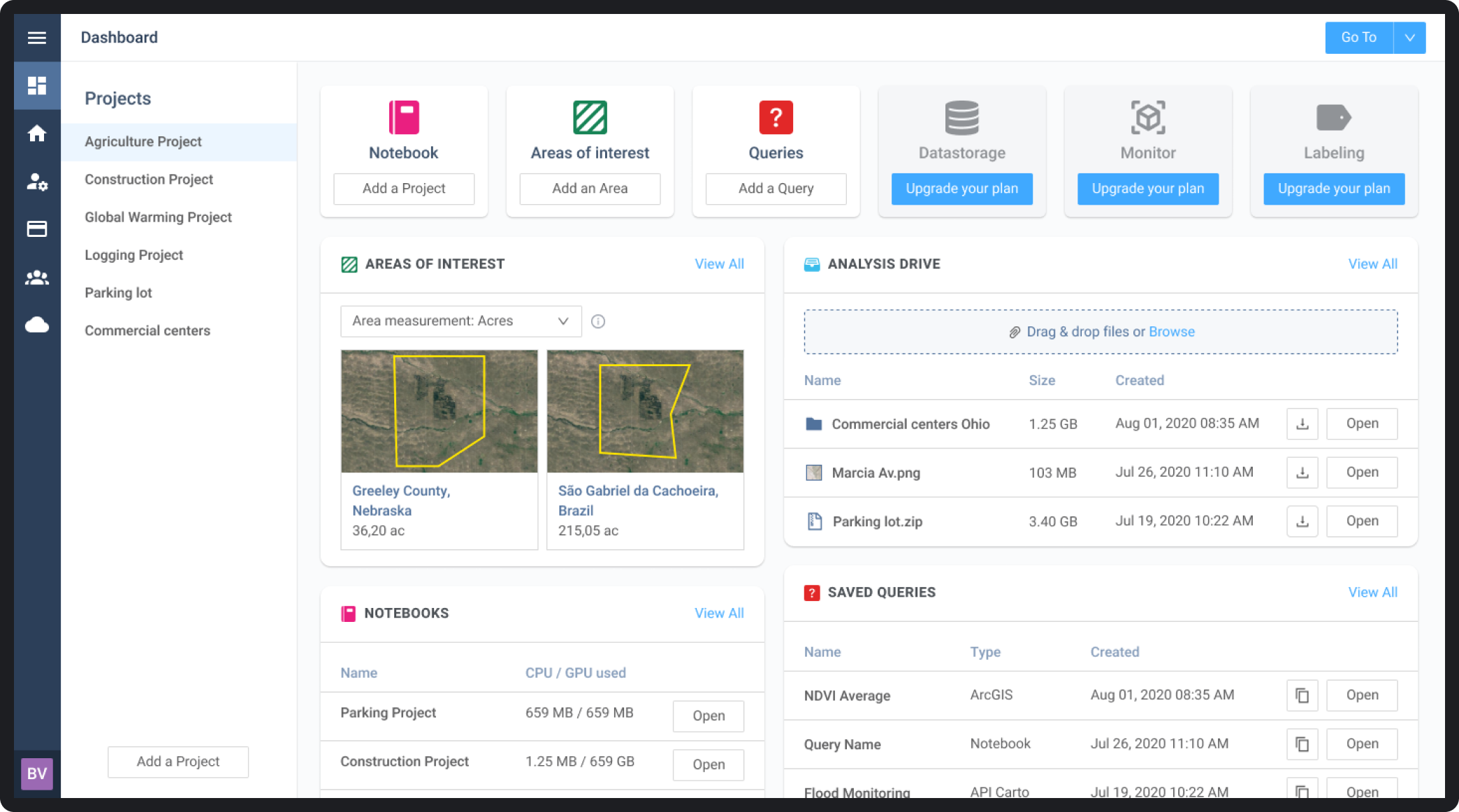Open the hamburger menu at top left

pos(37,38)
